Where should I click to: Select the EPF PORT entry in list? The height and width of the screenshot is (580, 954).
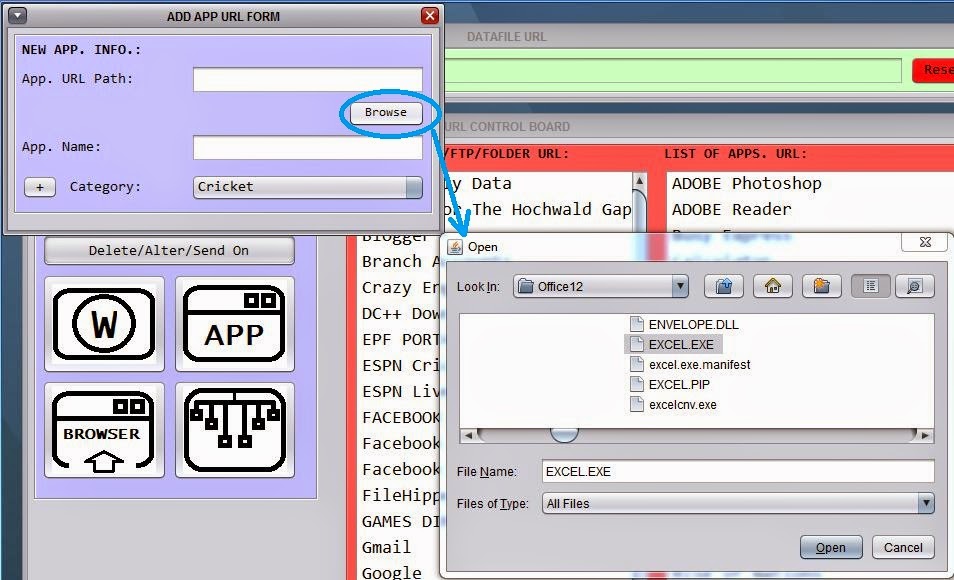[401, 340]
